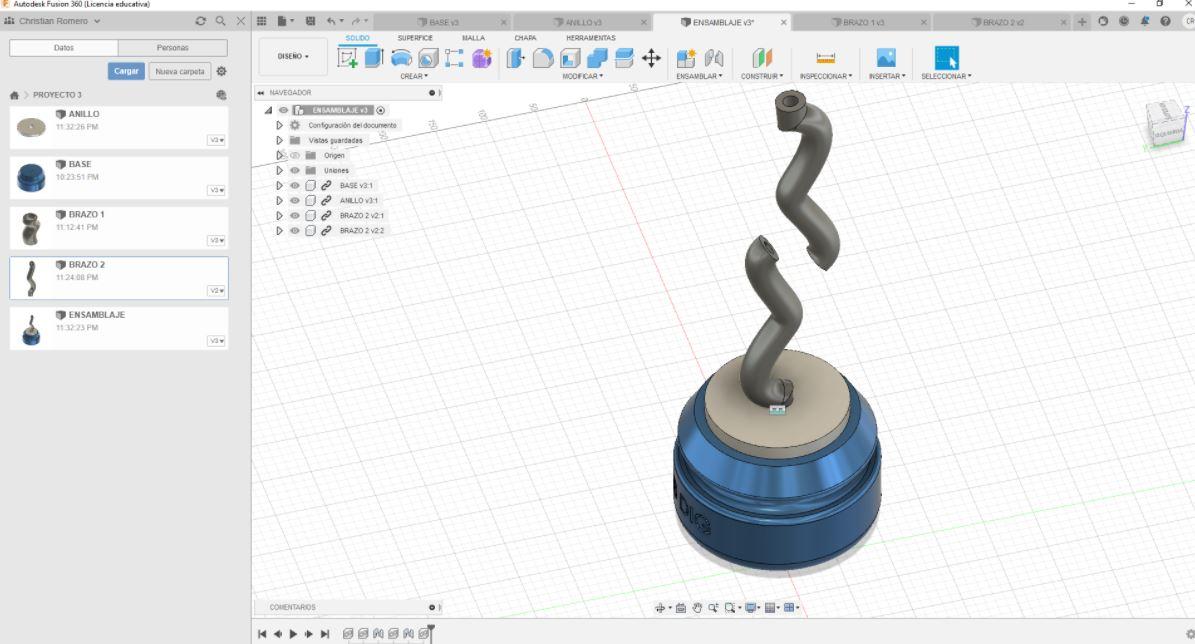Toggle visibility eye of Origen folder
Image resolution: width=1195 pixels, height=644 pixels.
click(x=295, y=155)
